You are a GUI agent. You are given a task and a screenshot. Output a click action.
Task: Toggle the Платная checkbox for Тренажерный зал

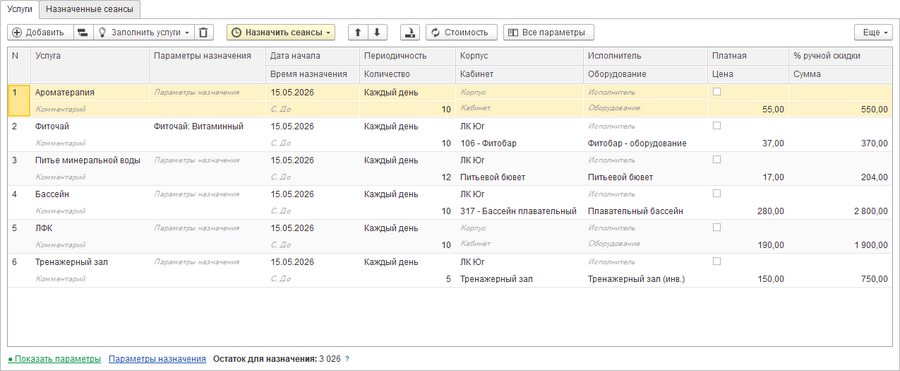[716, 261]
